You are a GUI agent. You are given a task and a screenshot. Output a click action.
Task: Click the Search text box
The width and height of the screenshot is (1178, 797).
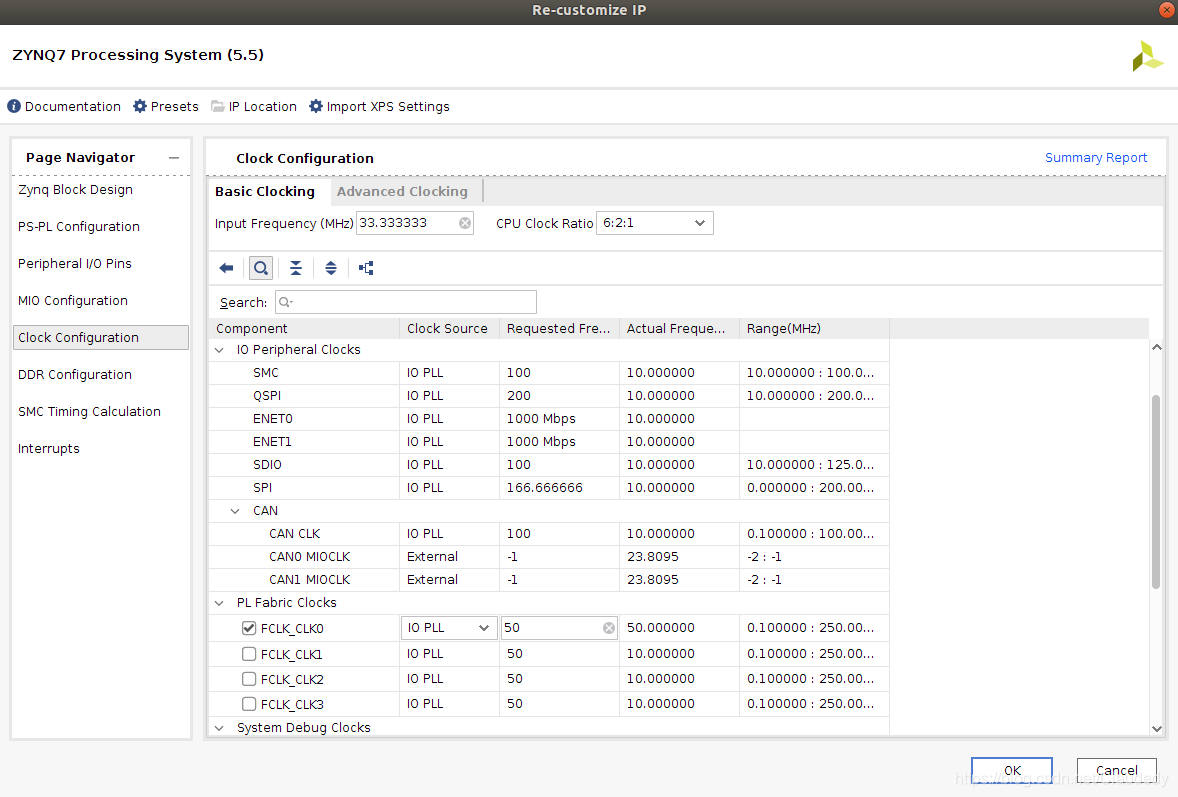[406, 302]
